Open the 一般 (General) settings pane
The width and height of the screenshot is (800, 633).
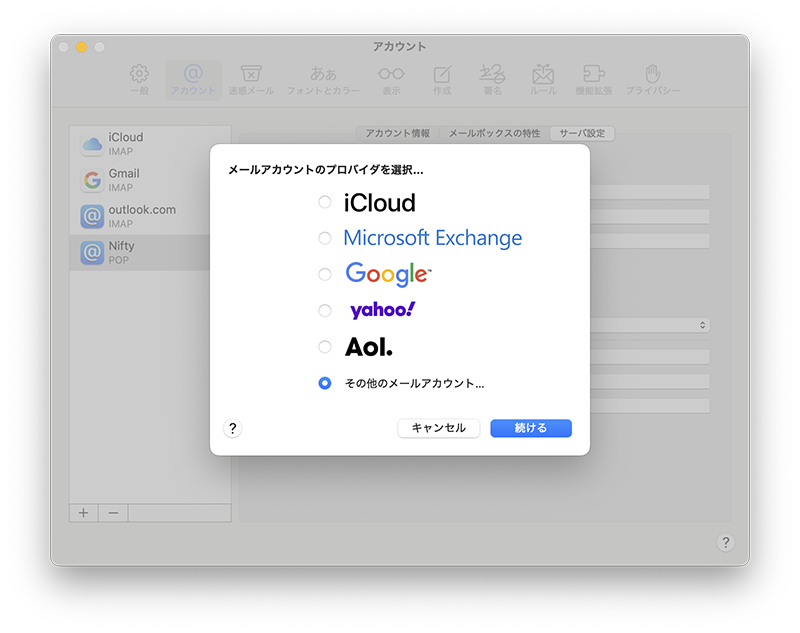pyautogui.click(x=140, y=79)
